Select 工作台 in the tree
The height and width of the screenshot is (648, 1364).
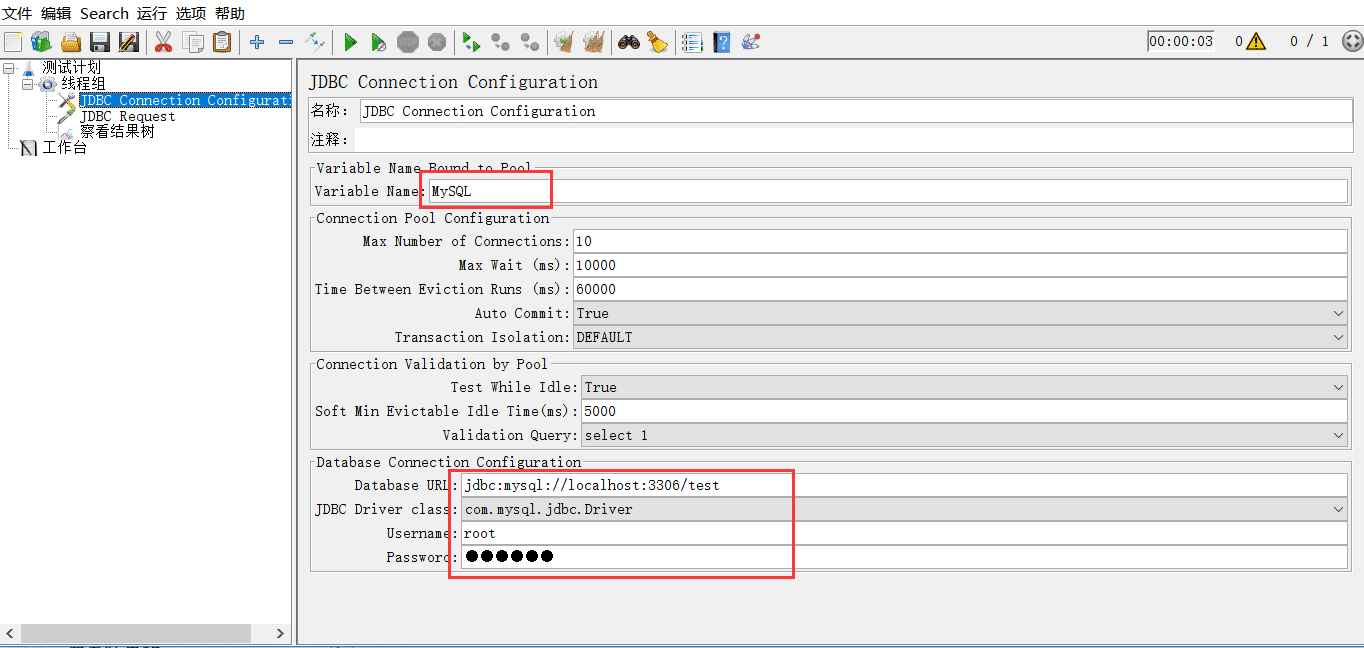[x=64, y=147]
